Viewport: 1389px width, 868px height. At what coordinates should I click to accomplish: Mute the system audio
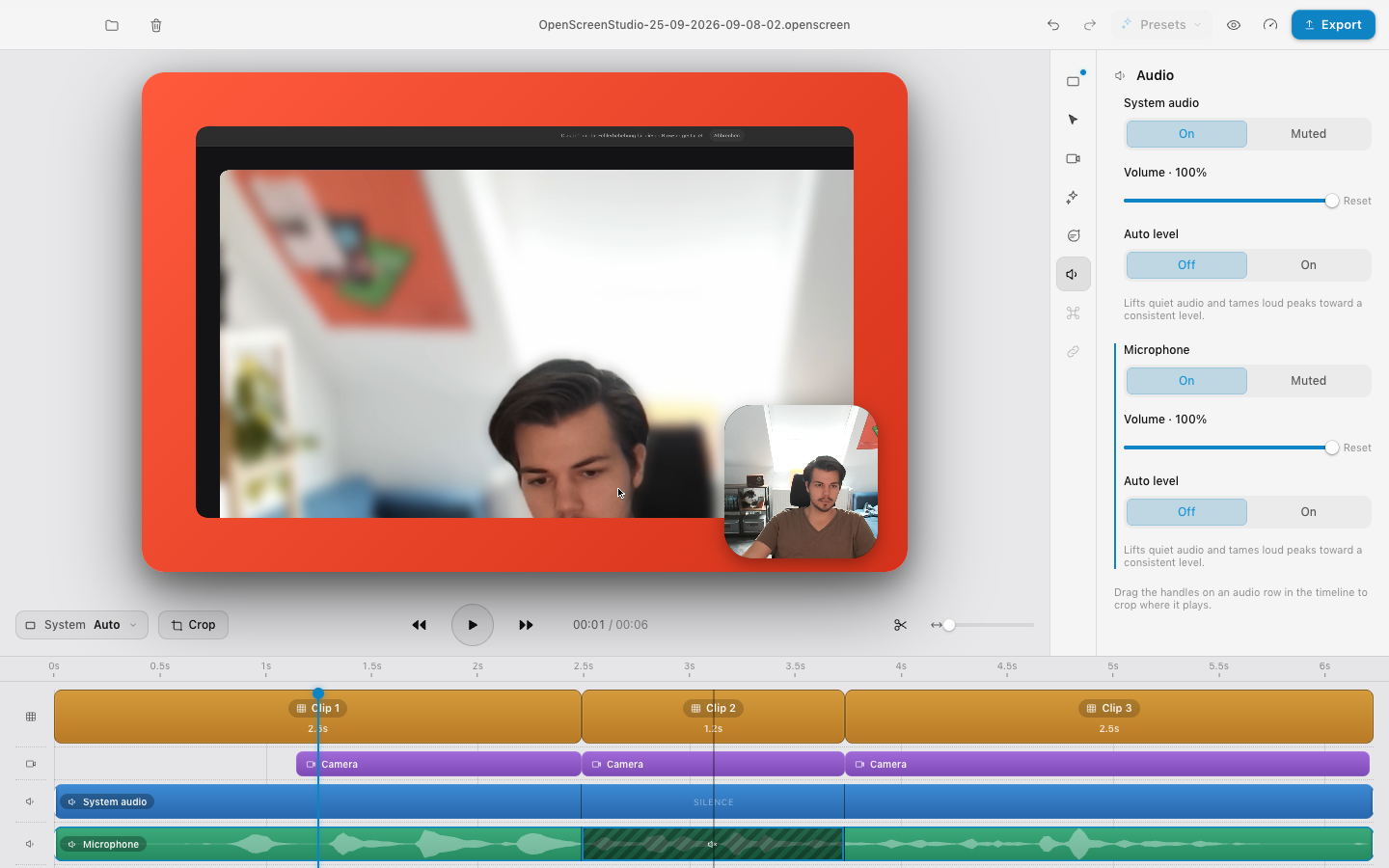coord(1308,134)
